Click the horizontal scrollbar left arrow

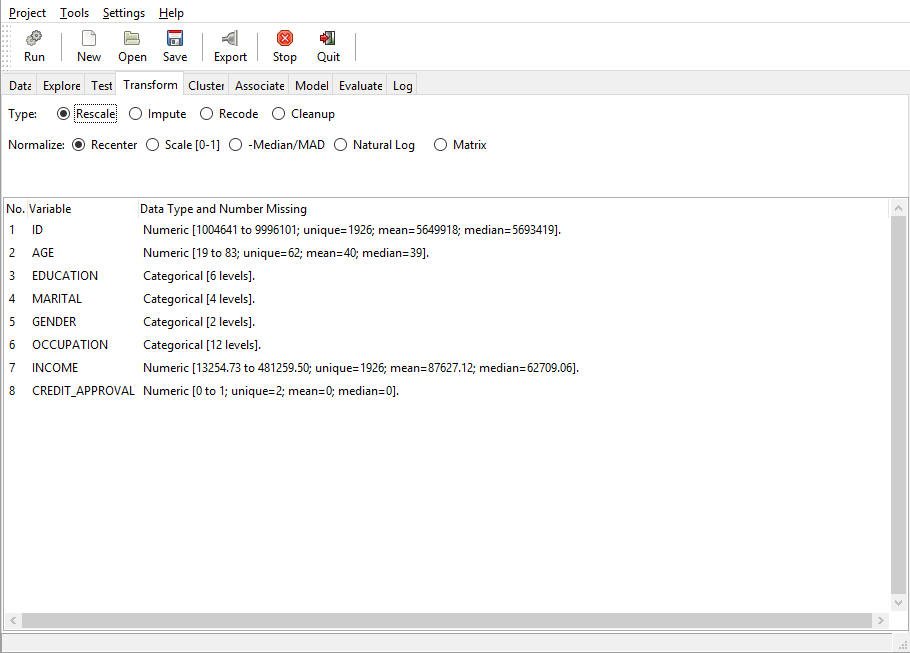point(13,620)
